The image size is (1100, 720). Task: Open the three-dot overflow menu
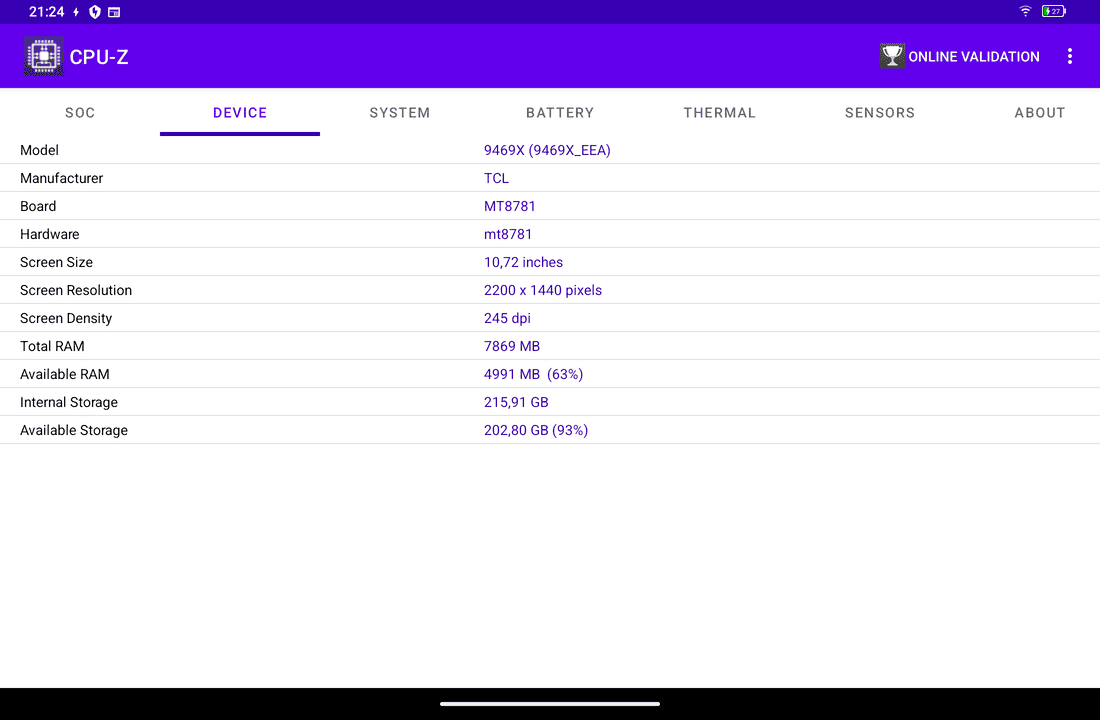click(1069, 56)
